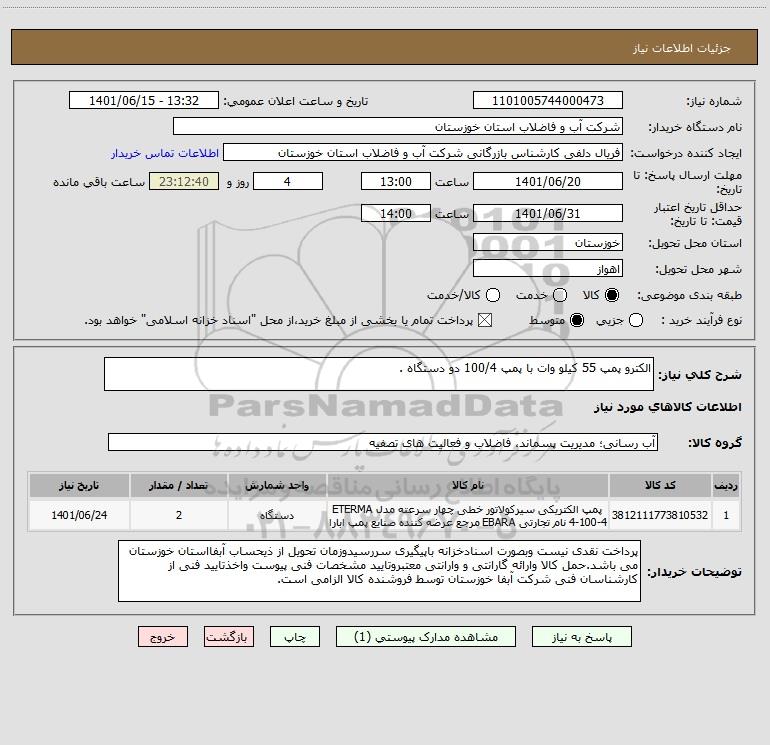Open attached documents (مشاهده مدارک پیوستی)
The height and width of the screenshot is (745, 770).
click(x=426, y=637)
